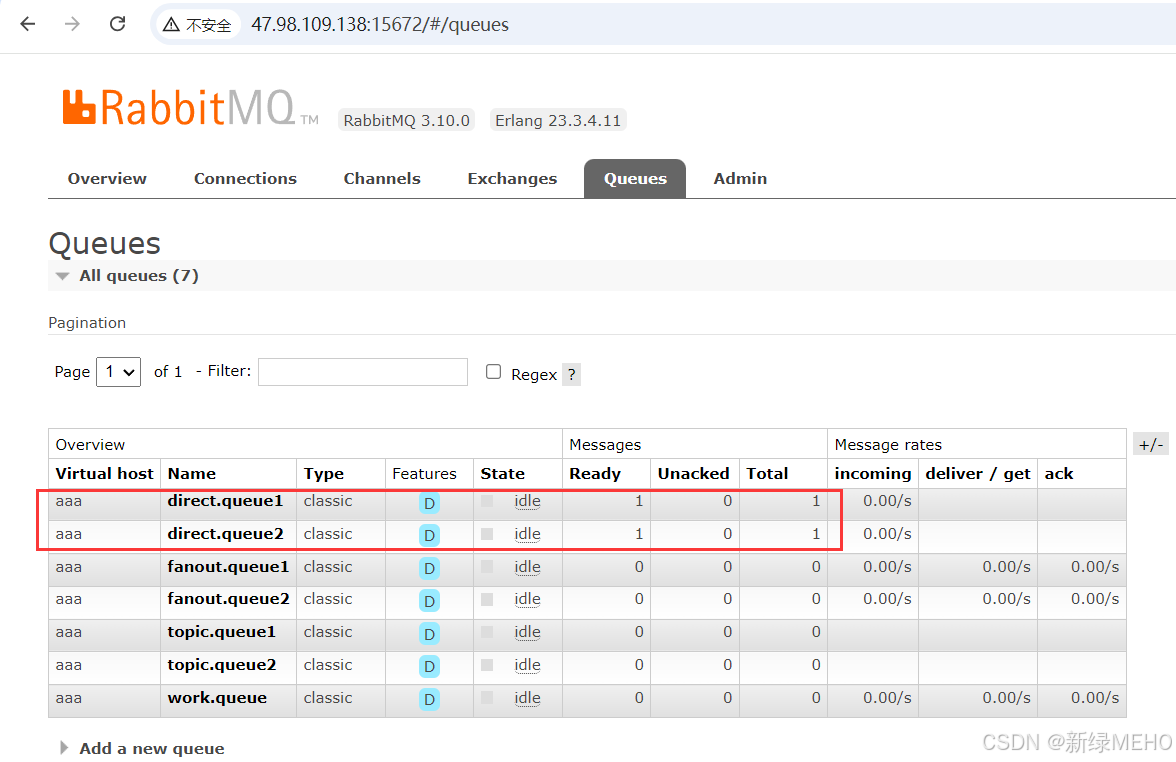
Task: Click the idle state of direct.queue1
Action: [x=527, y=501]
